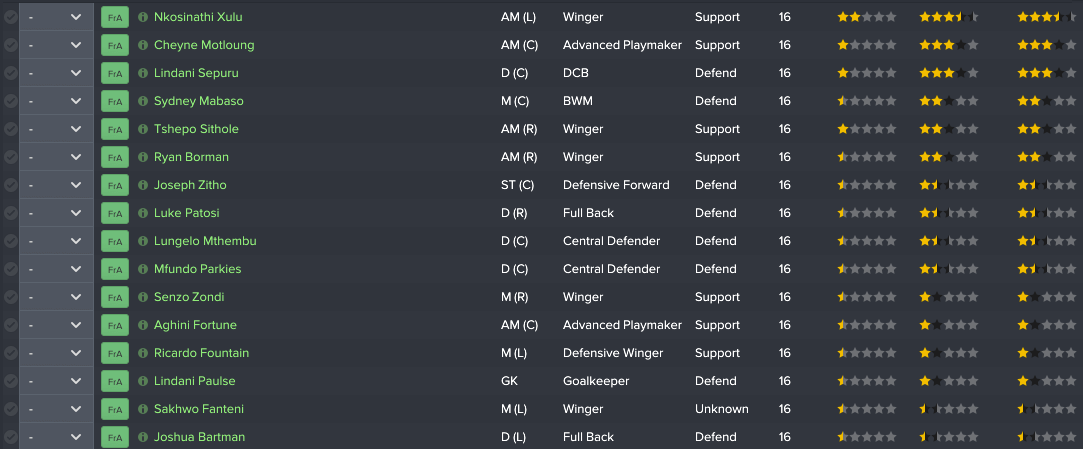Open info icon next to Lindani Paulse
Screen dimensions: 1083x449
[143, 381]
